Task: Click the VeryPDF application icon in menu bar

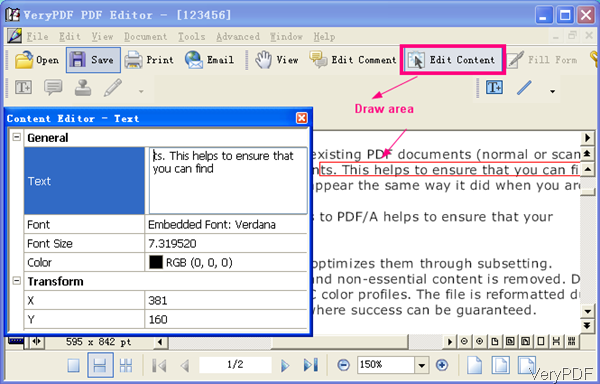Action: pyautogui.click(x=14, y=36)
